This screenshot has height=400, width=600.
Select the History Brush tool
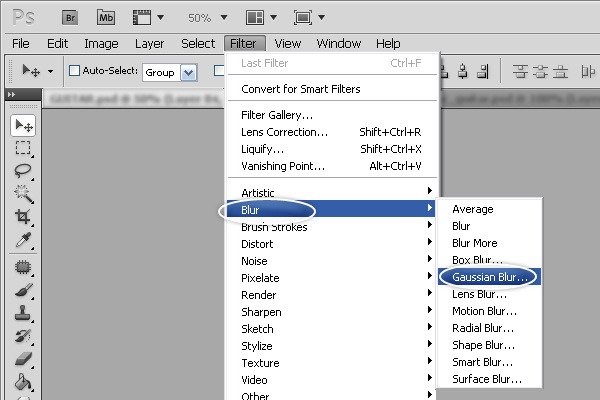[x=23, y=336]
